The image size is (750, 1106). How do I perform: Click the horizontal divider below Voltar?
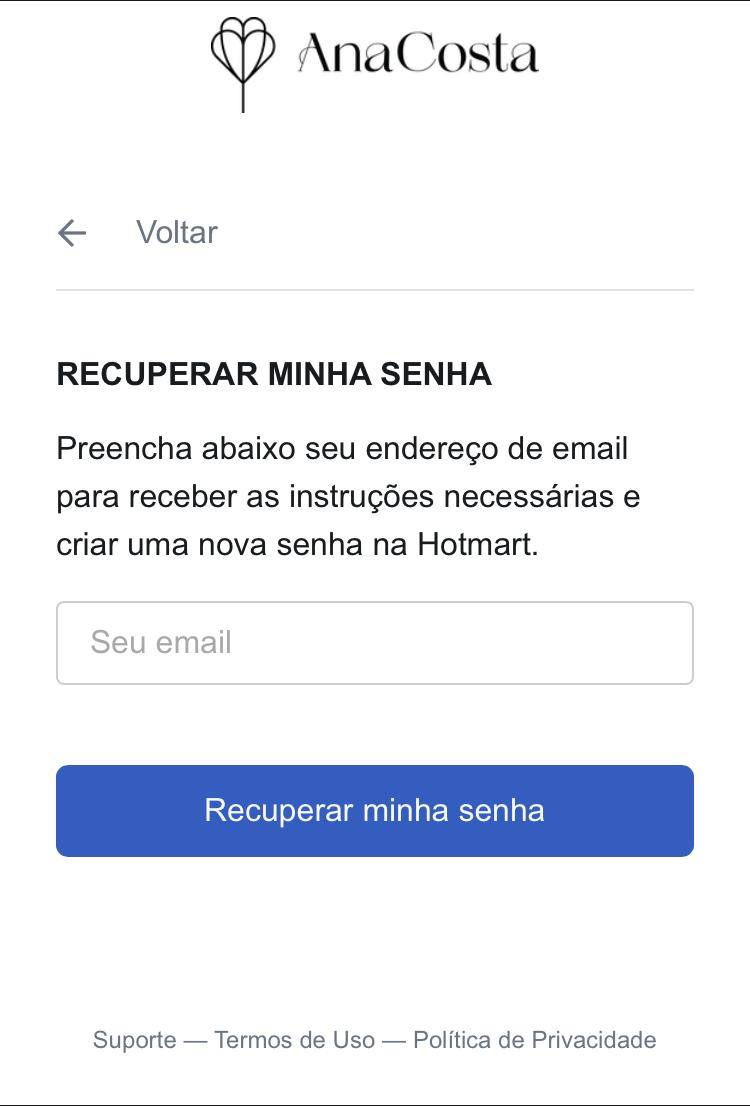pos(375,290)
